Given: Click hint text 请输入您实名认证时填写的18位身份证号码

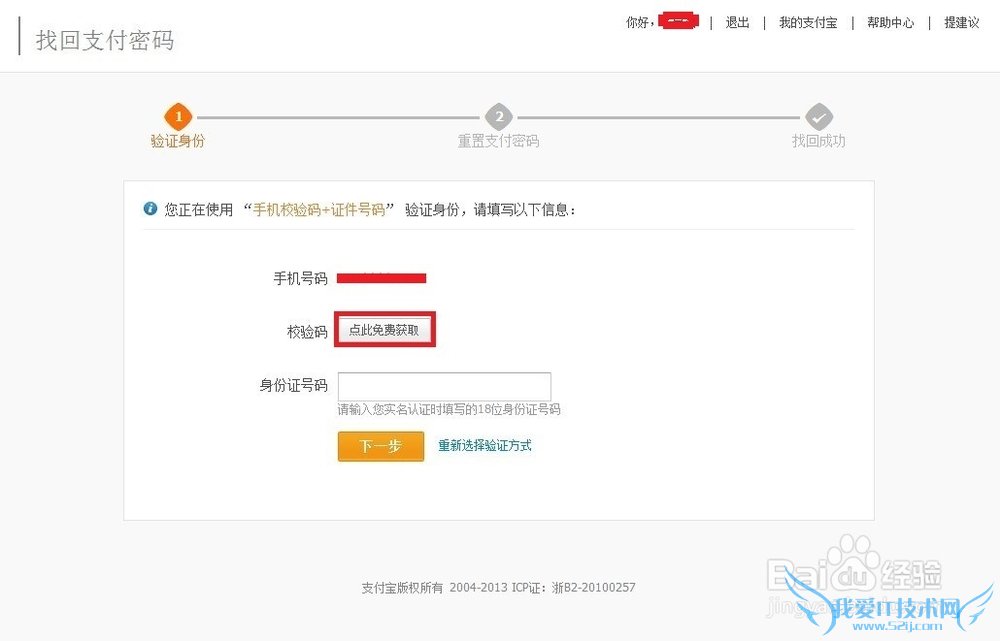Looking at the screenshot, I should click(x=449, y=409).
